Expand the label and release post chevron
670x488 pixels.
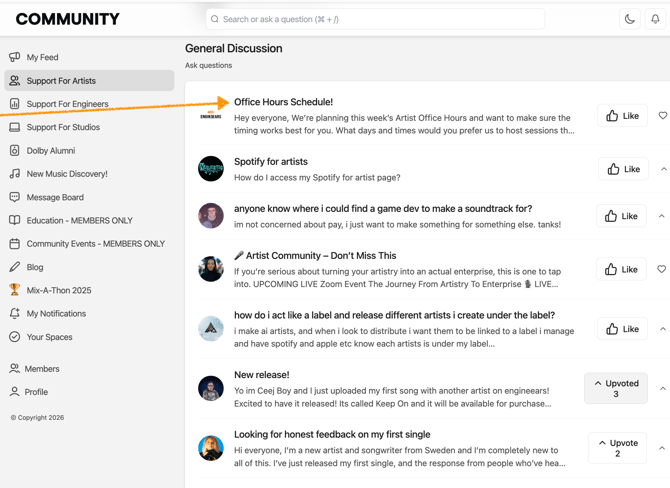coord(662,329)
